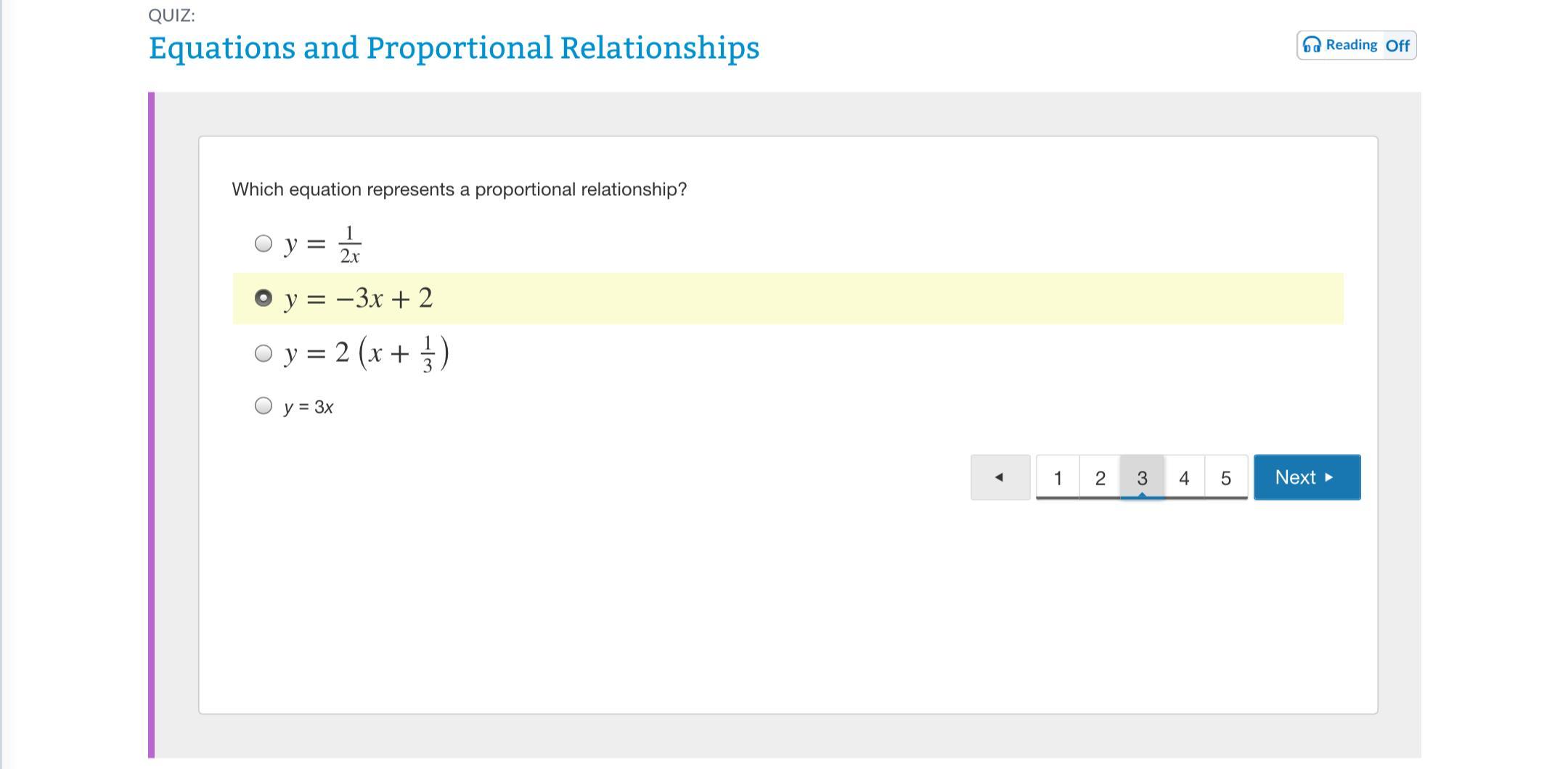Click the headphones icon in Reading toggle

click(1312, 45)
